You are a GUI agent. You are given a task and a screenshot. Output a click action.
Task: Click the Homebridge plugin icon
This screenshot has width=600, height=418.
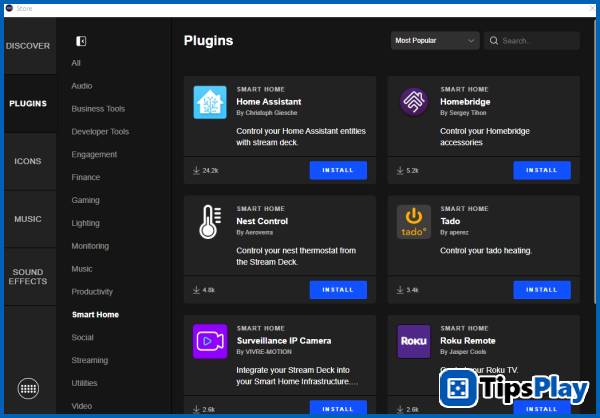coord(414,102)
